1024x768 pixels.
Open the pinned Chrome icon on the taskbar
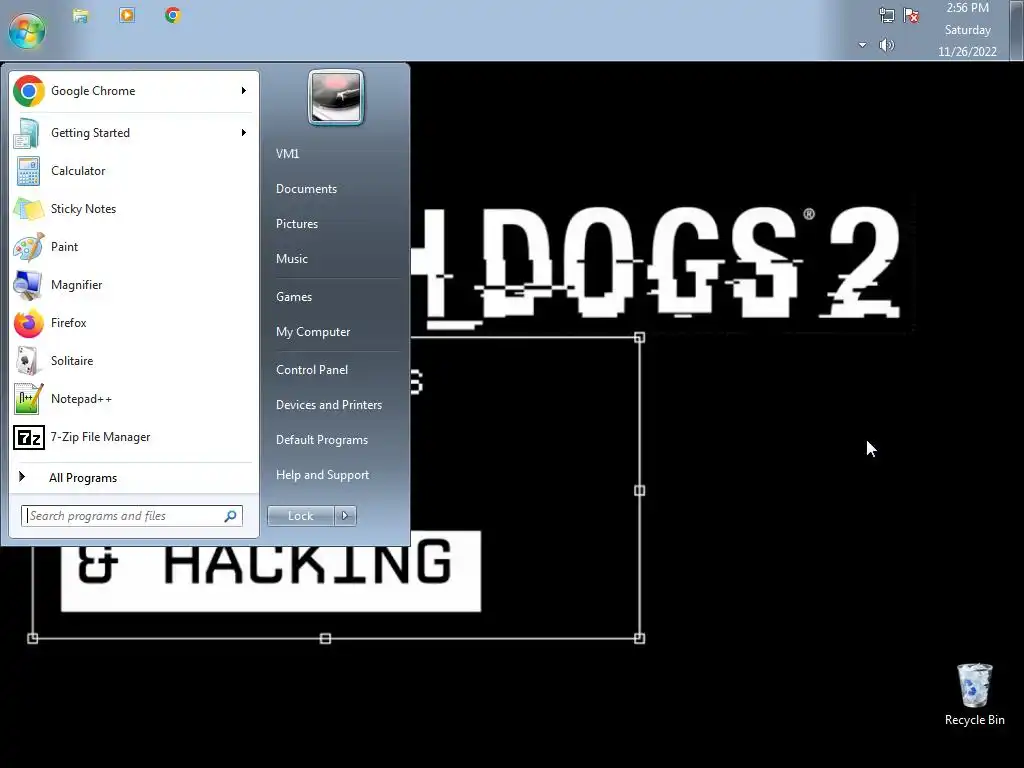point(173,15)
